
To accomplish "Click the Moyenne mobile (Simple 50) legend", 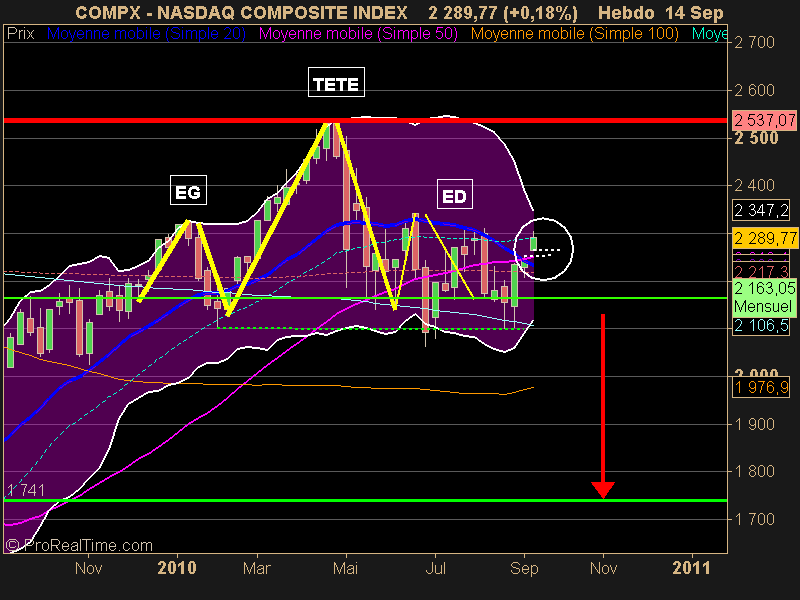I will coord(358,34).
